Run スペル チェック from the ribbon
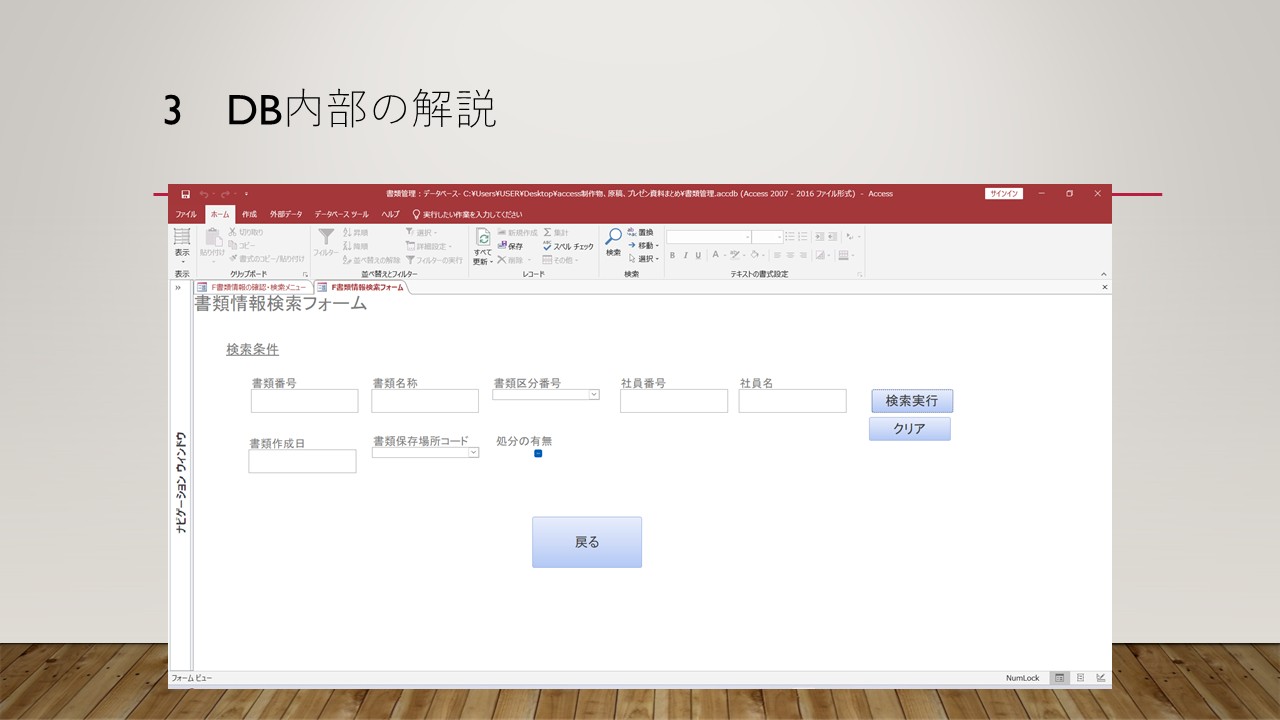Image resolution: width=1280 pixels, height=720 pixels. point(568,246)
